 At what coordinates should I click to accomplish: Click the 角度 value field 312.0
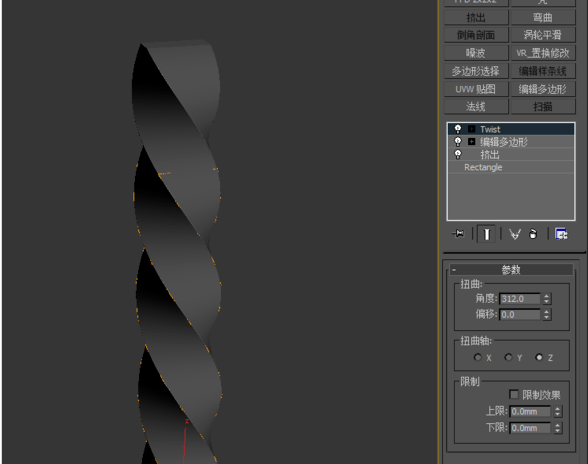(520, 299)
